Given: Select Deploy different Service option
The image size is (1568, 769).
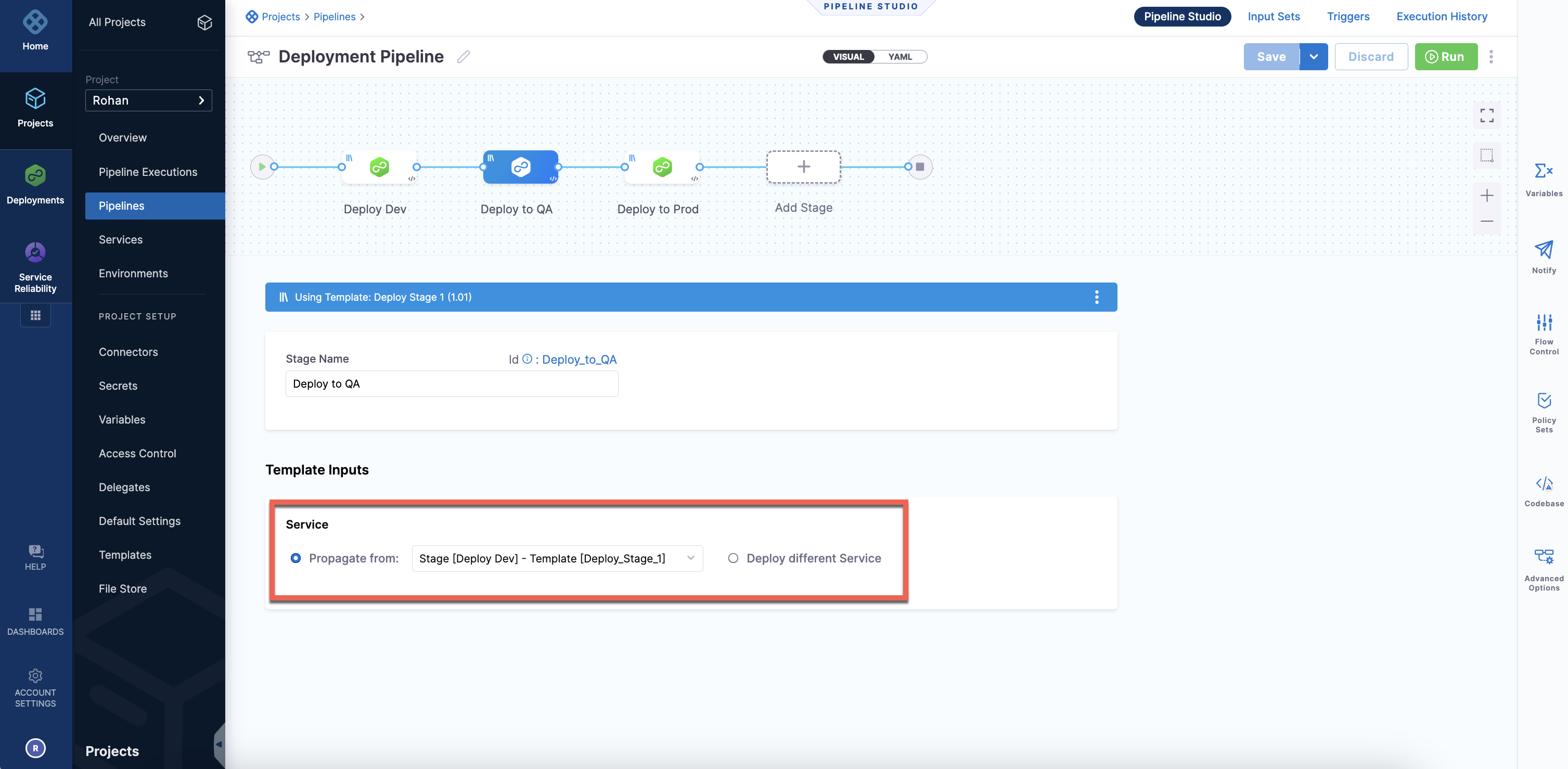Looking at the screenshot, I should (734, 558).
